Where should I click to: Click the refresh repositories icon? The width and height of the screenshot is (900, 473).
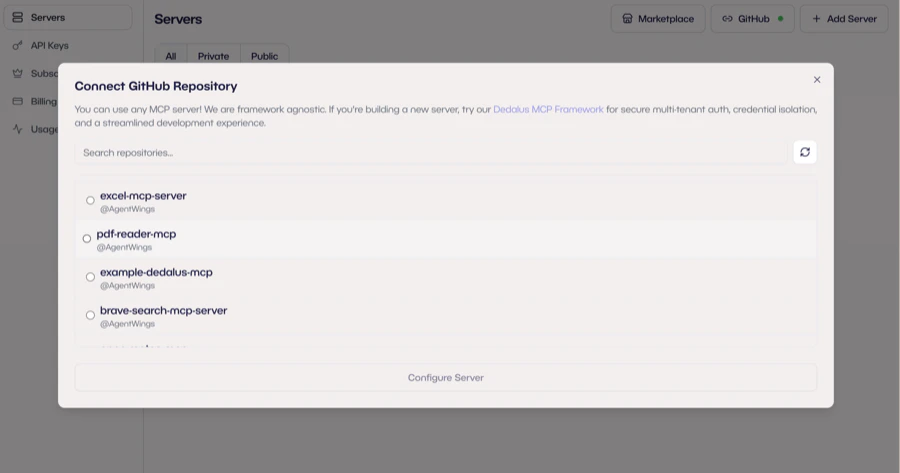805,152
